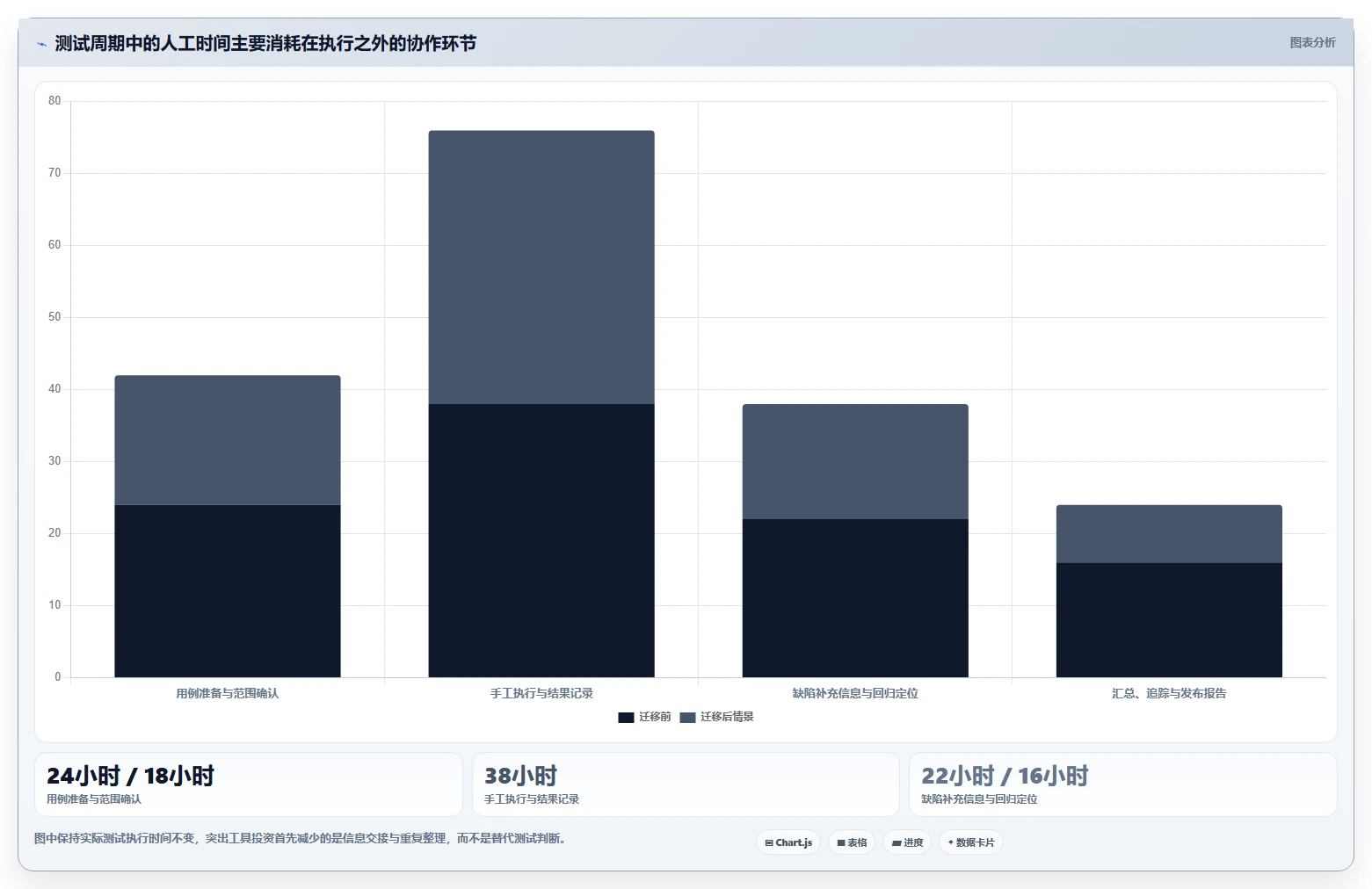Click x-axis label 缺陷补充信息与回归定位

tap(855, 693)
